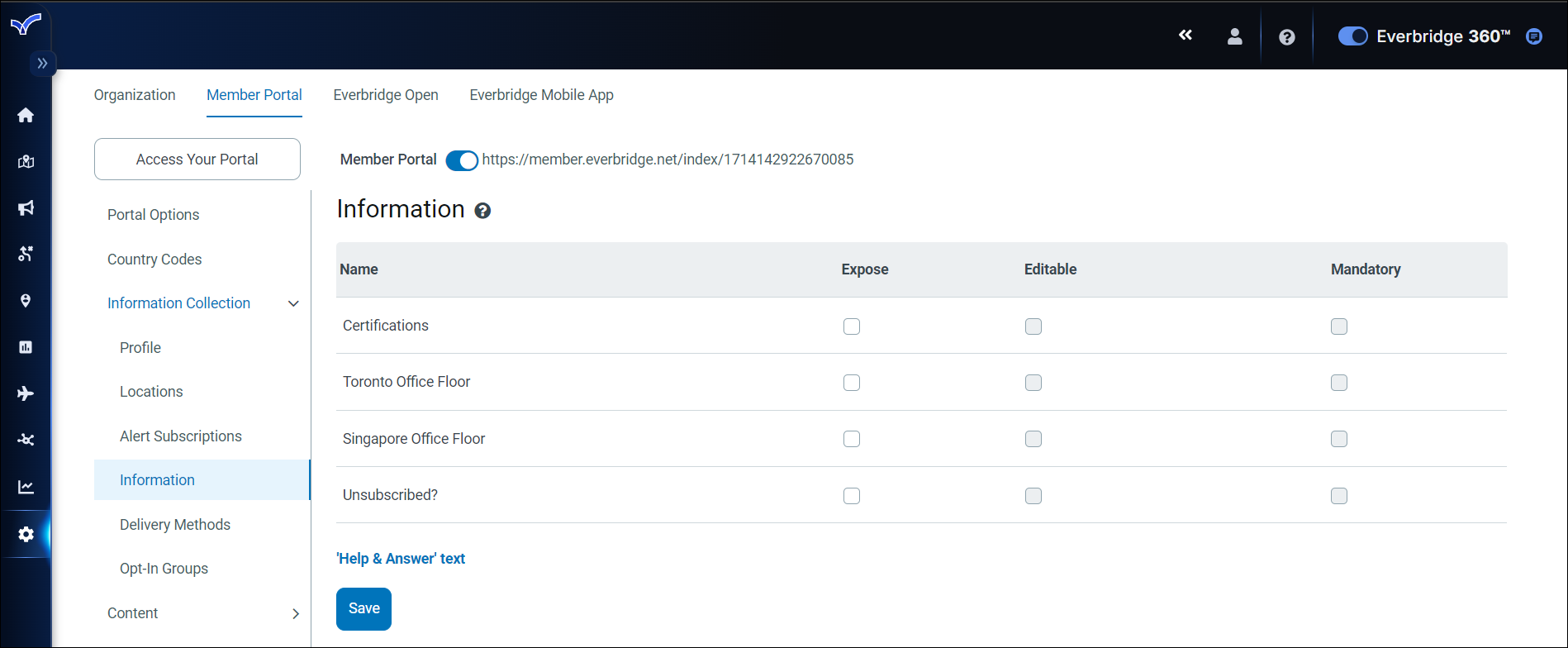The height and width of the screenshot is (648, 1568).
Task: Open the airplane travel sidebar icon
Action: [26, 393]
